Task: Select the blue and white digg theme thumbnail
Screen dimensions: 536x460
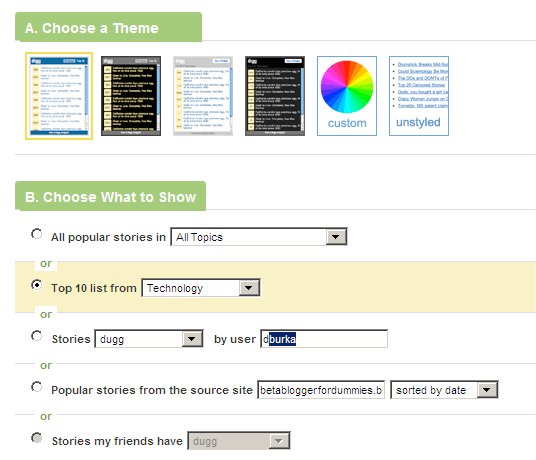Action: [59, 96]
